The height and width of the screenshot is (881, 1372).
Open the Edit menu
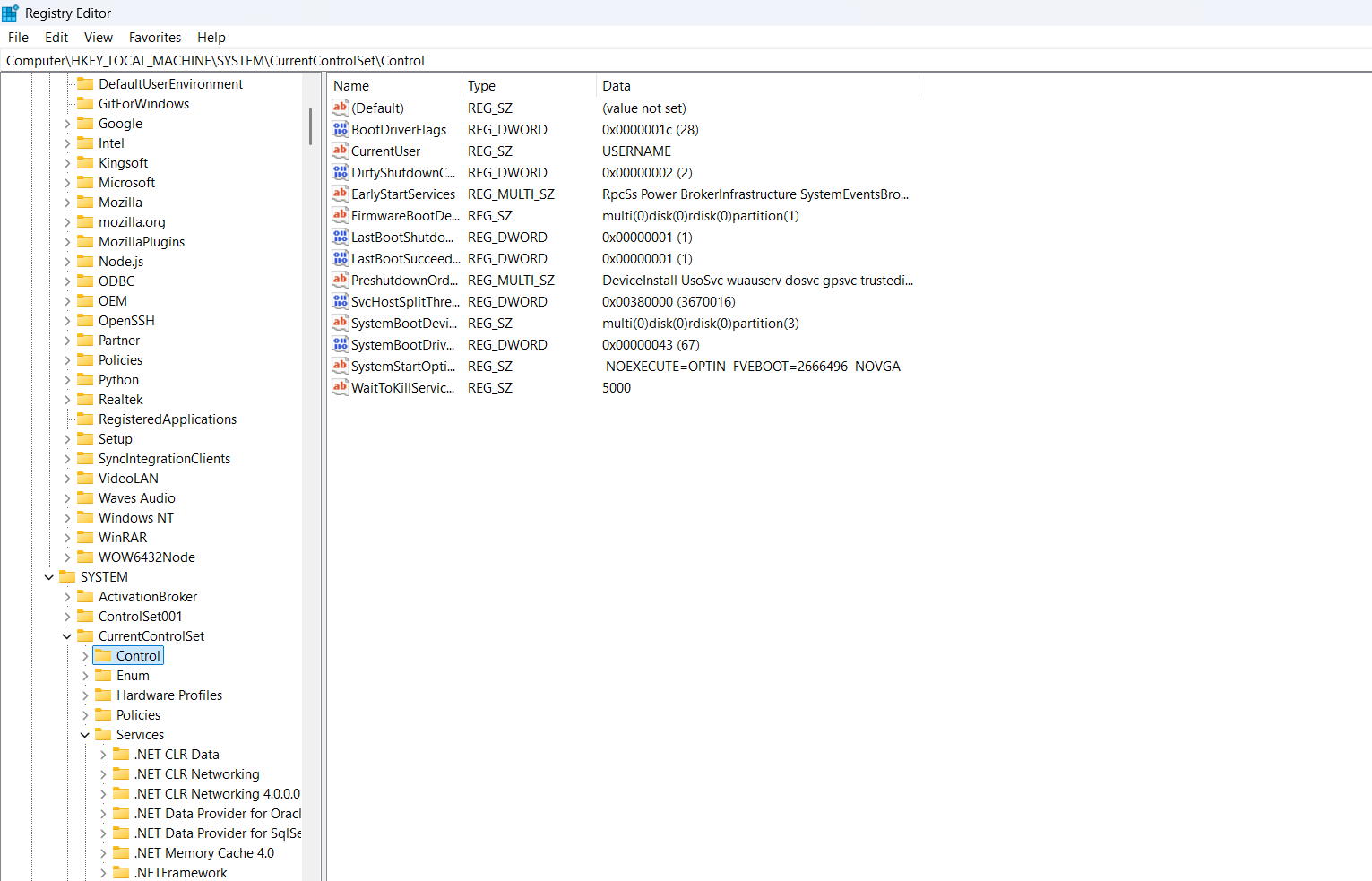coord(56,38)
